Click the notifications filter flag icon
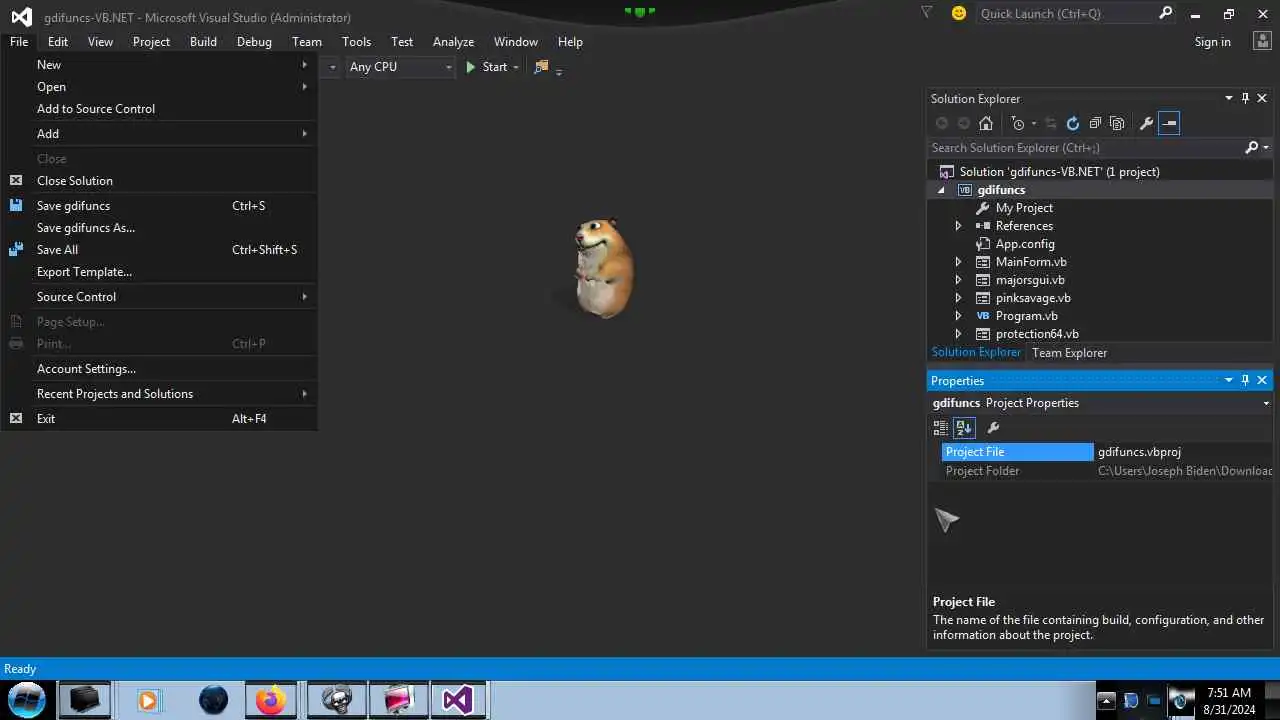The width and height of the screenshot is (1280, 720). [x=927, y=13]
